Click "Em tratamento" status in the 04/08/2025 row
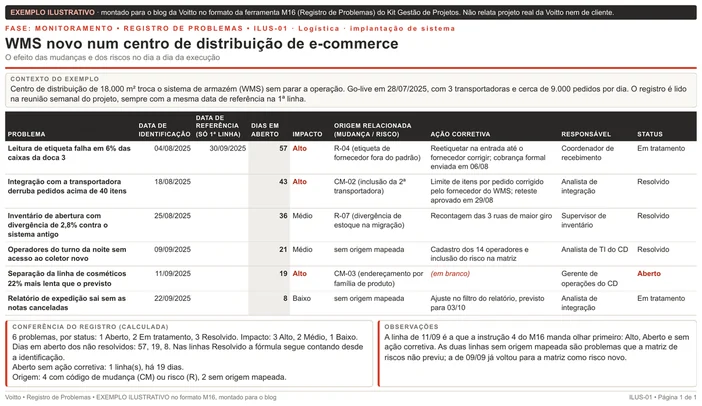 661,148
